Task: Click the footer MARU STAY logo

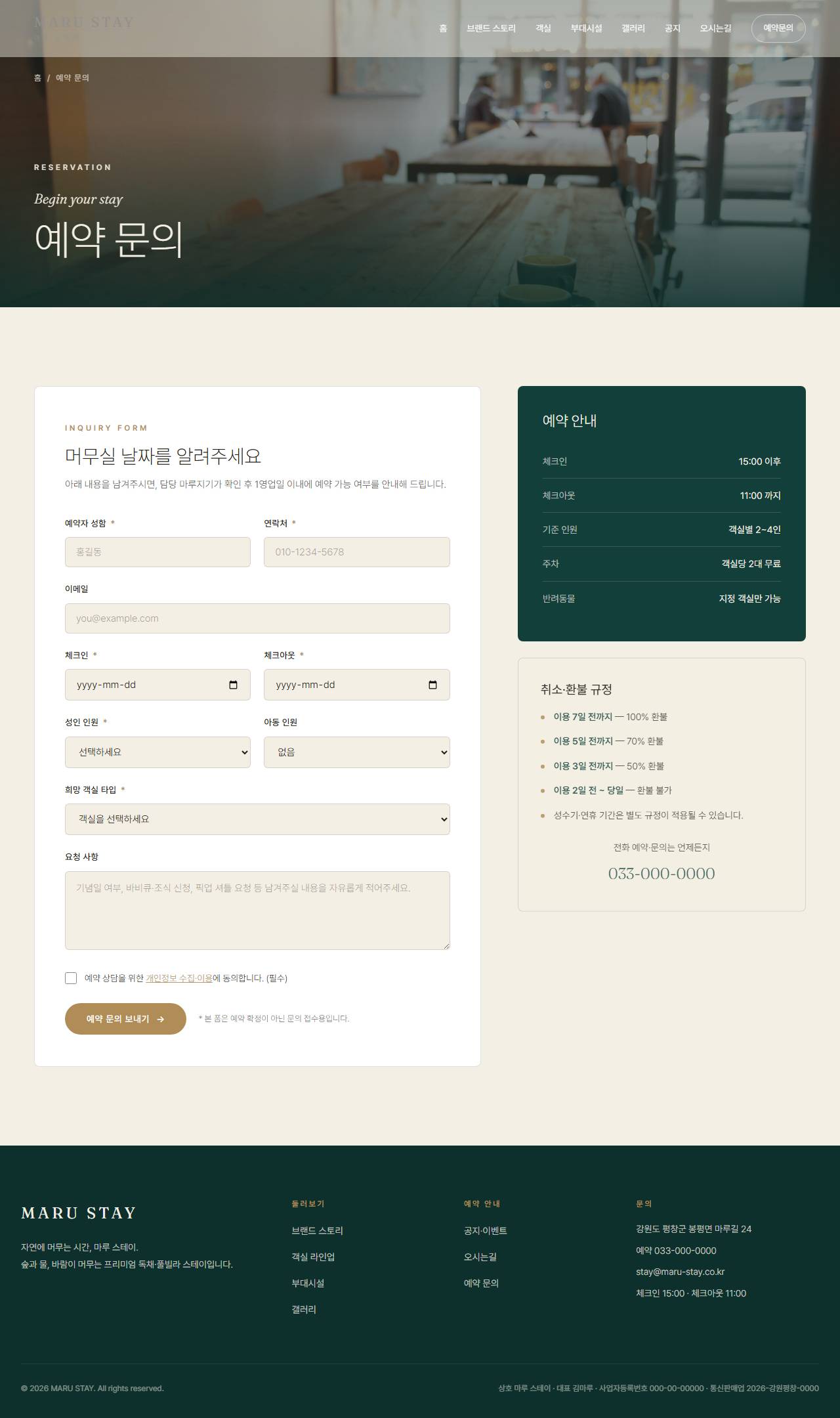Action: point(79,1213)
